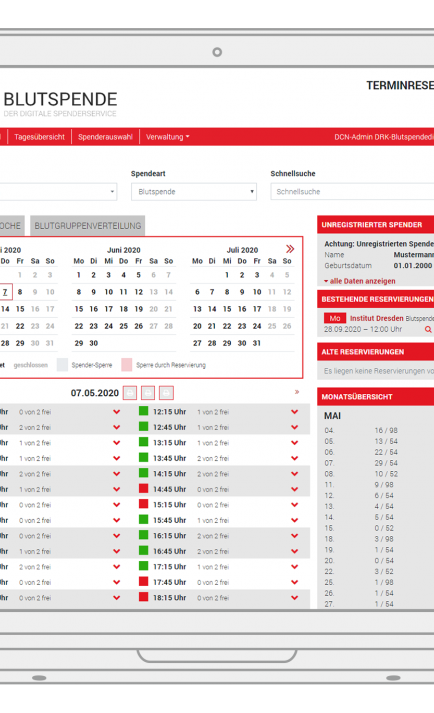Expand the 12:45 Uhr slot row
Screen dimensions: 434x713
coord(294,427)
